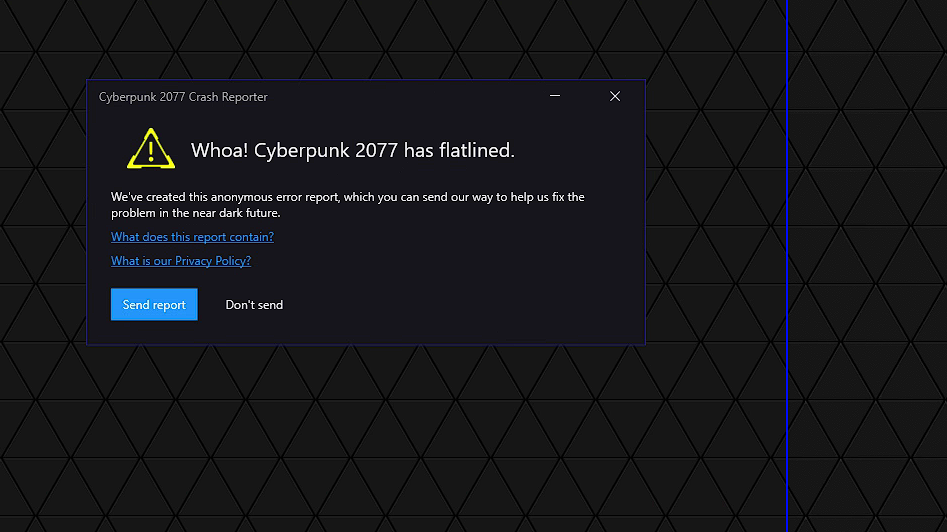947x532 pixels.
Task: Close the Cyberpunk 2077 Crash Reporter dialog
Action: (x=615, y=96)
